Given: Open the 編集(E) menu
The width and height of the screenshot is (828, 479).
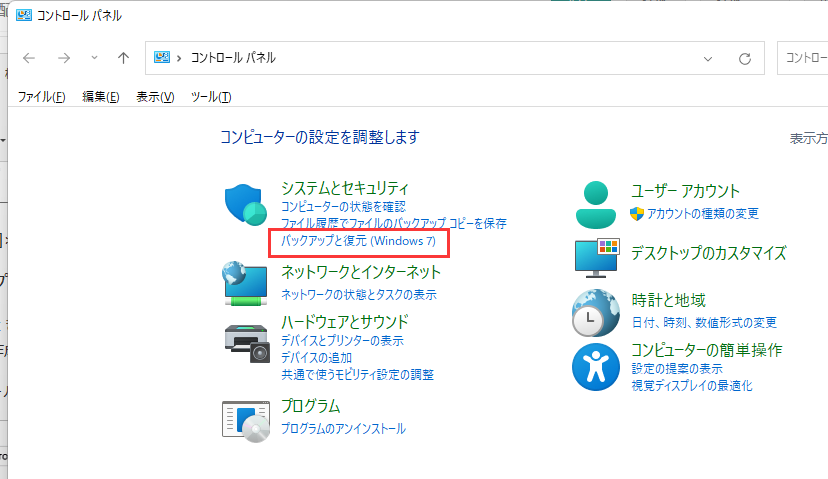Looking at the screenshot, I should coord(100,97).
